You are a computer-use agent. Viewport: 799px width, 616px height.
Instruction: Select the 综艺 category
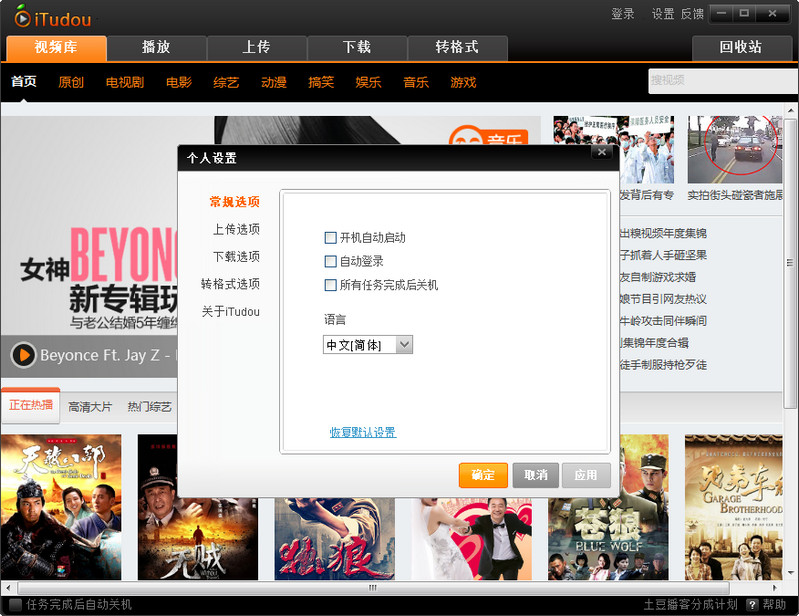(226, 82)
